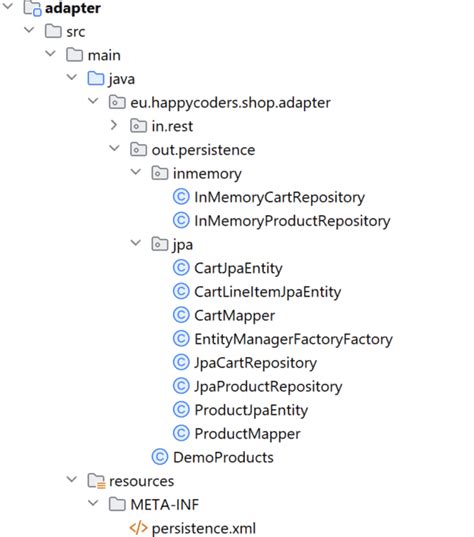Image resolution: width=474 pixels, height=537 pixels.
Task: Click the resources folder icon
Action: [x=96, y=481]
